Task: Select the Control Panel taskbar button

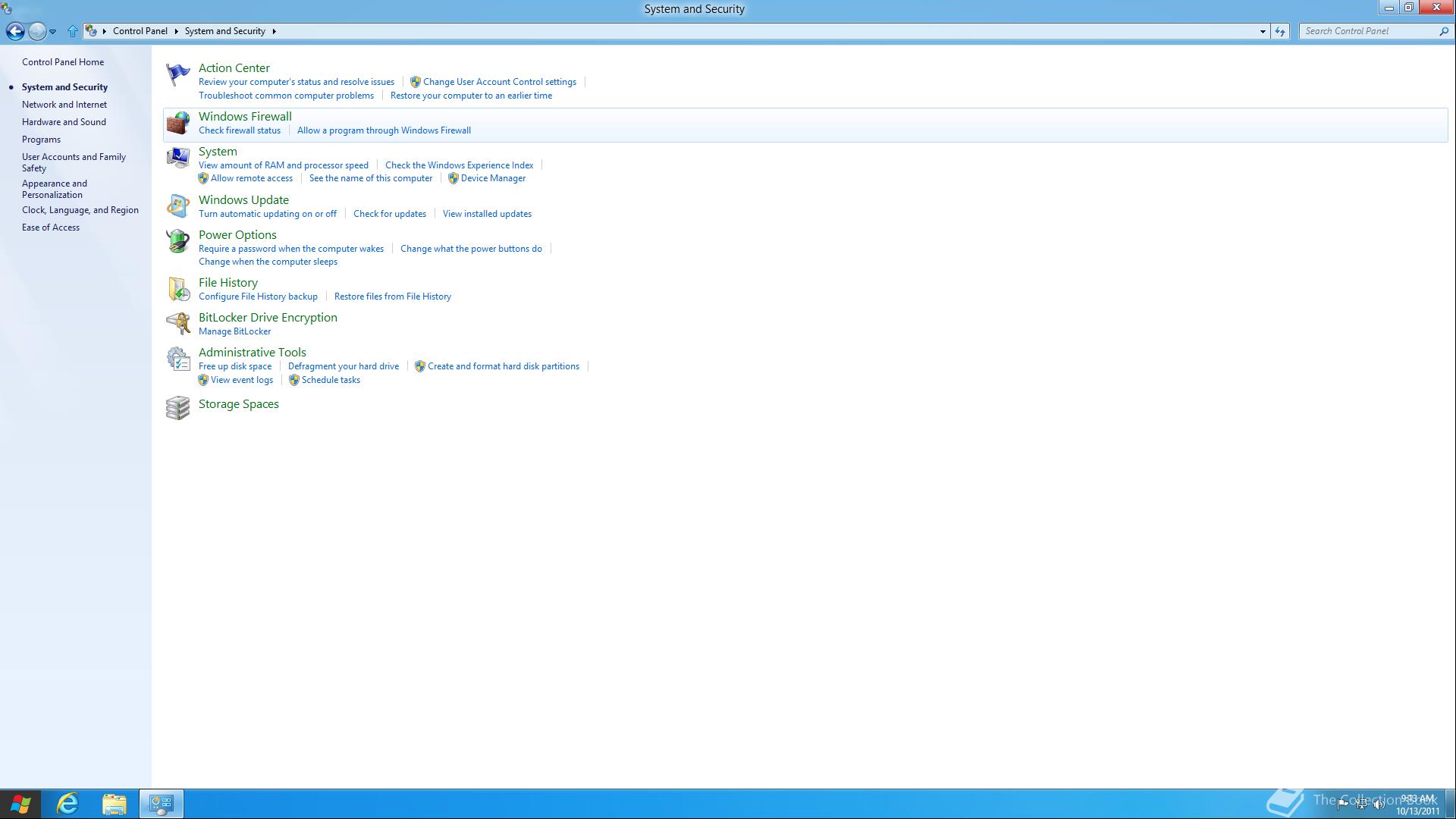Action: coord(162,804)
